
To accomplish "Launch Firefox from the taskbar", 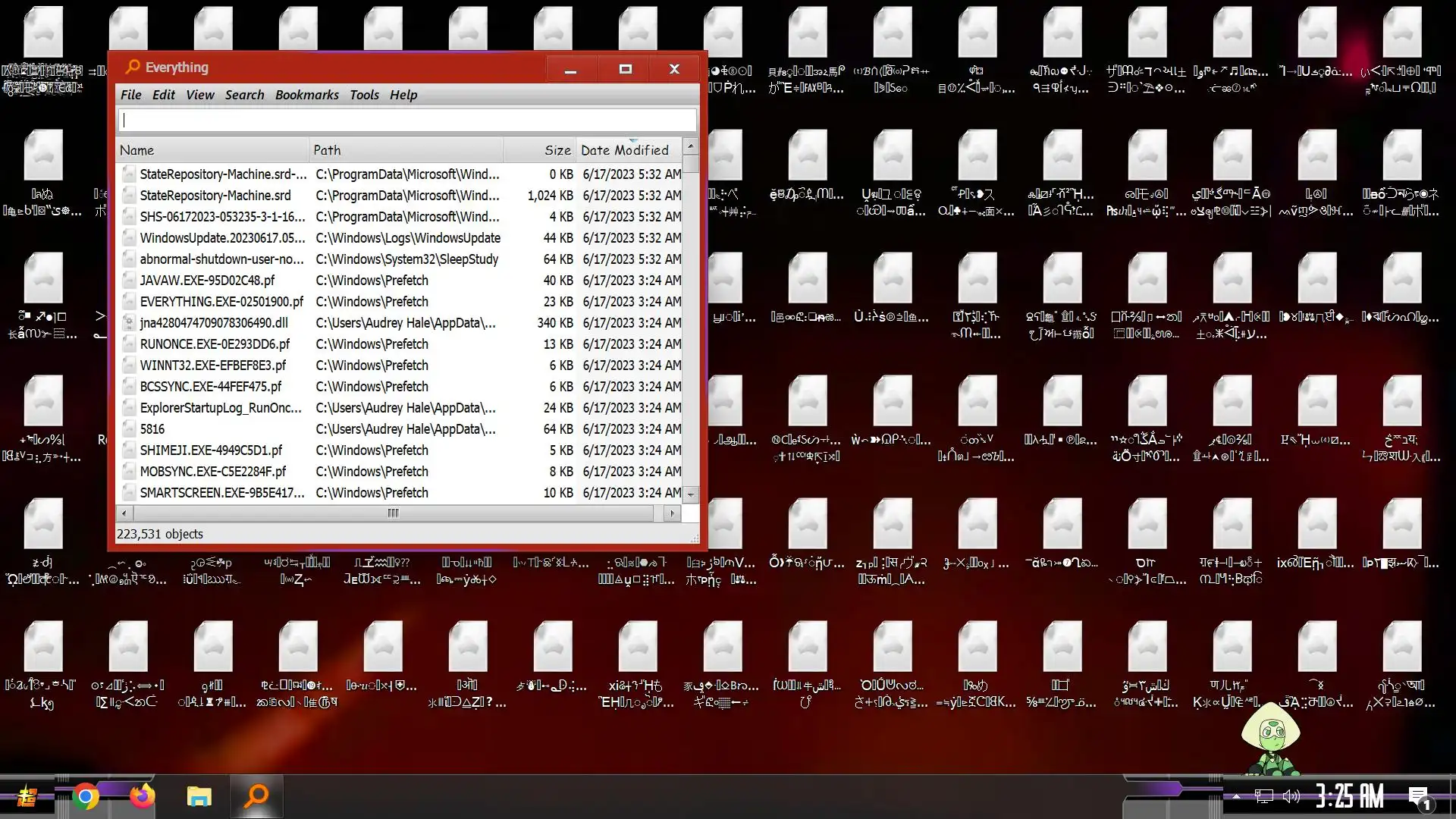I will point(142,795).
